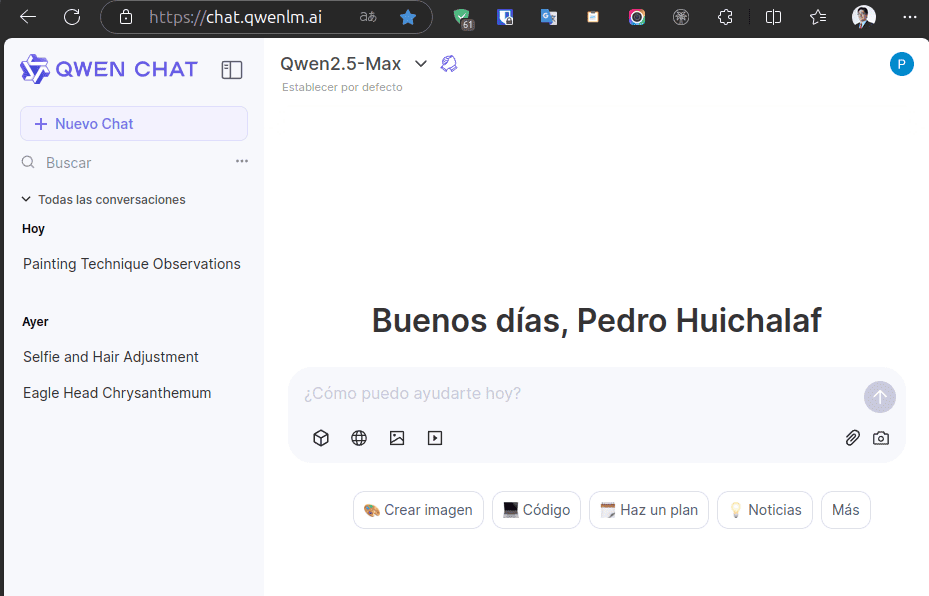Open browser settings and more menu
The width and height of the screenshot is (929, 596).
tap(910, 17)
